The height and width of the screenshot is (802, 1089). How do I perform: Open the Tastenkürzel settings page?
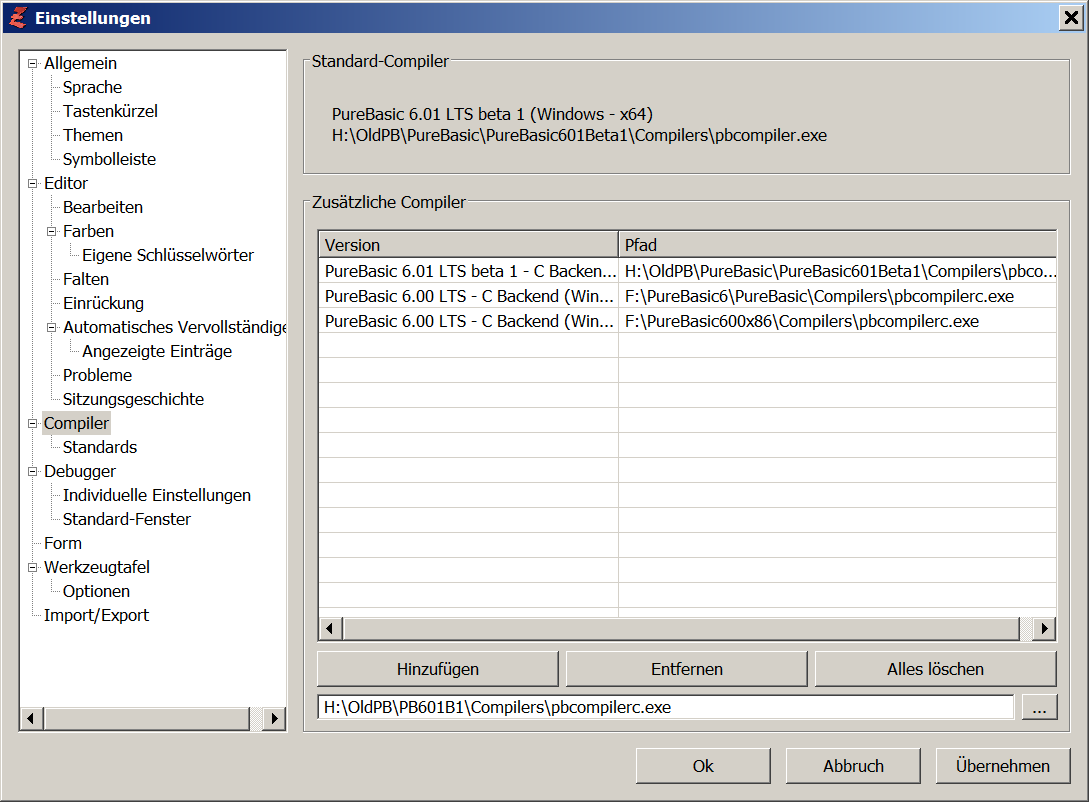pos(110,111)
